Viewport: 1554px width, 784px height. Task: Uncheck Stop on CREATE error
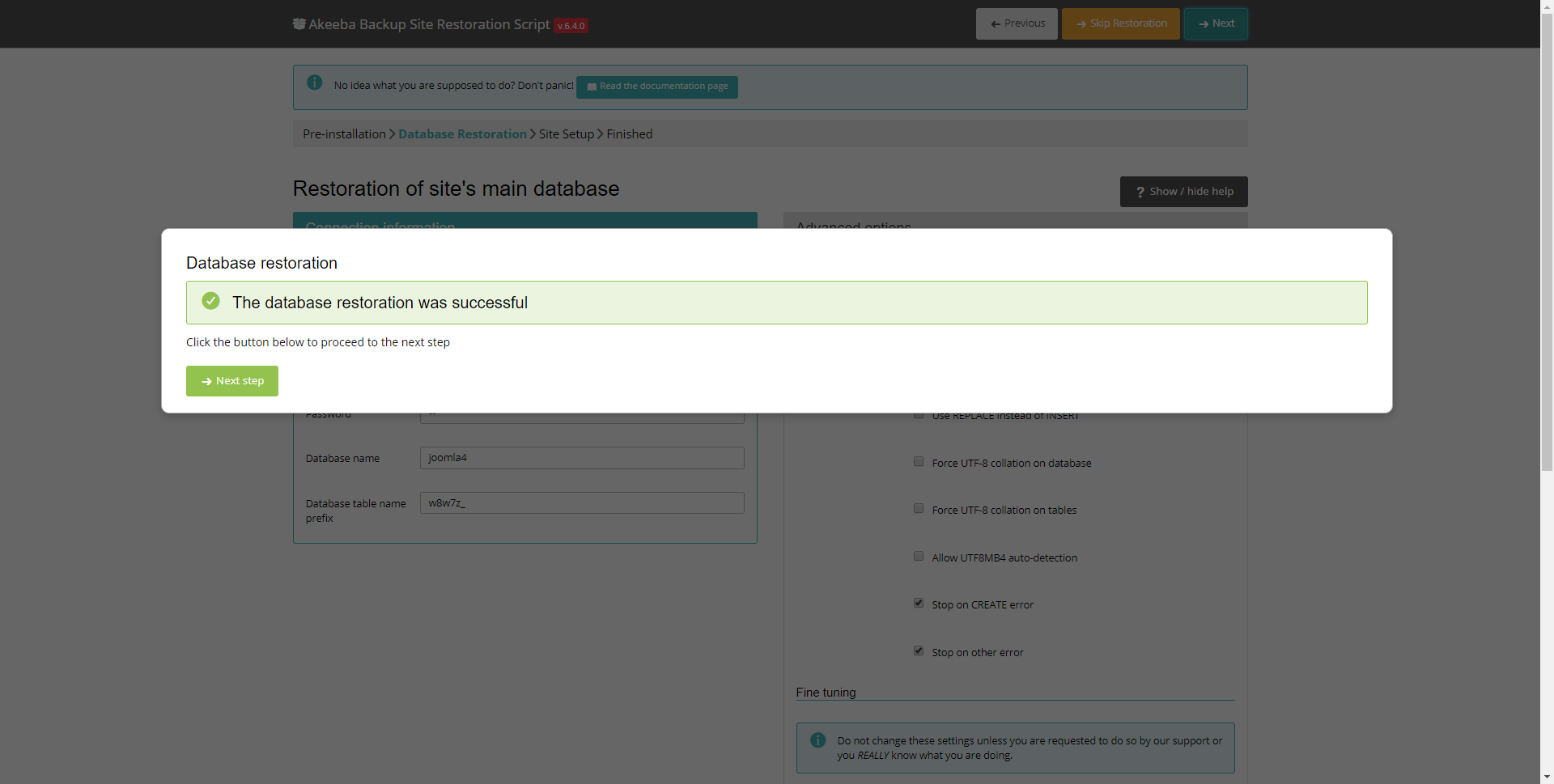click(919, 604)
